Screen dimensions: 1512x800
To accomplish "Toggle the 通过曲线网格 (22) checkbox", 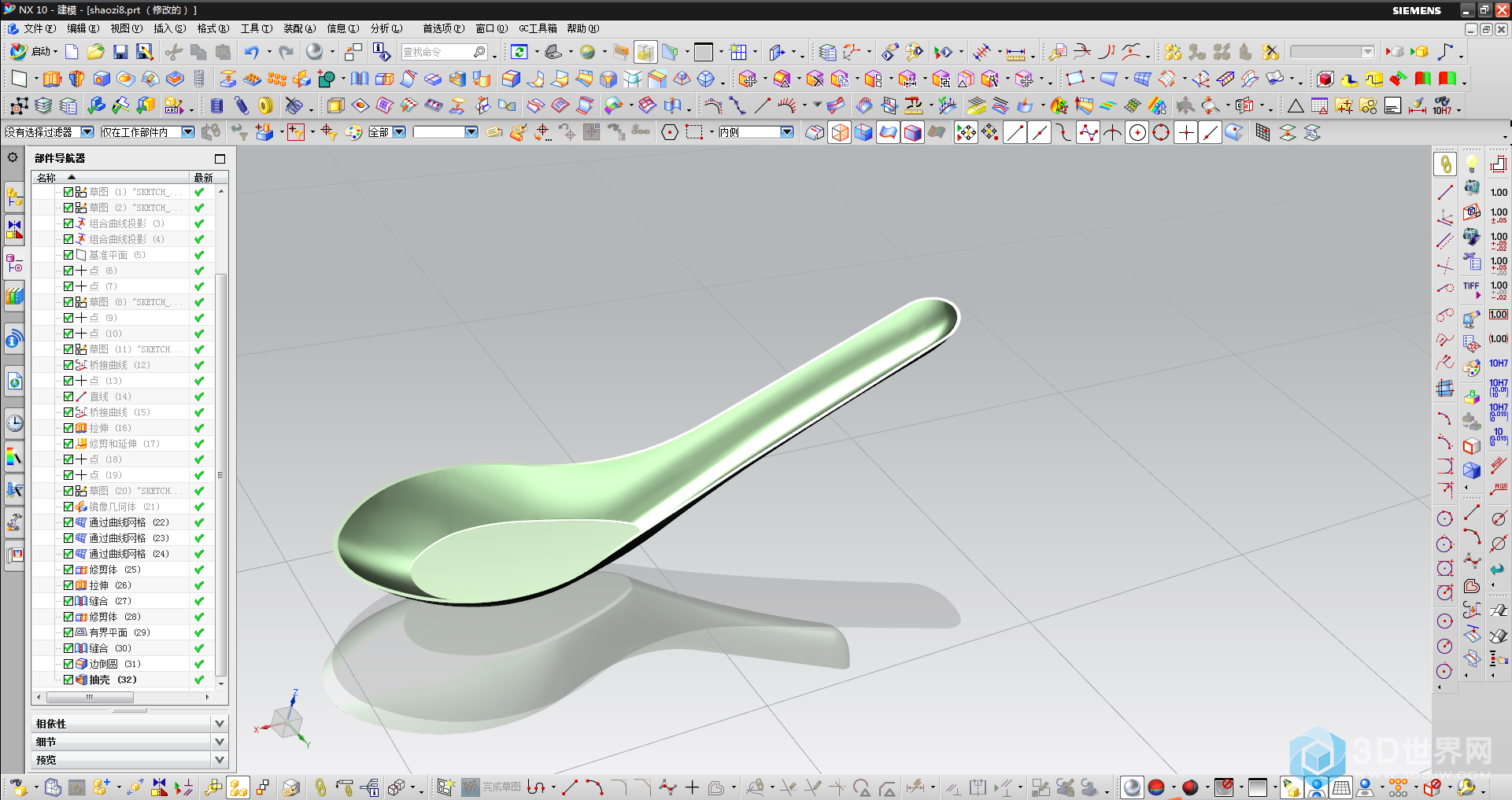I will tap(68, 522).
